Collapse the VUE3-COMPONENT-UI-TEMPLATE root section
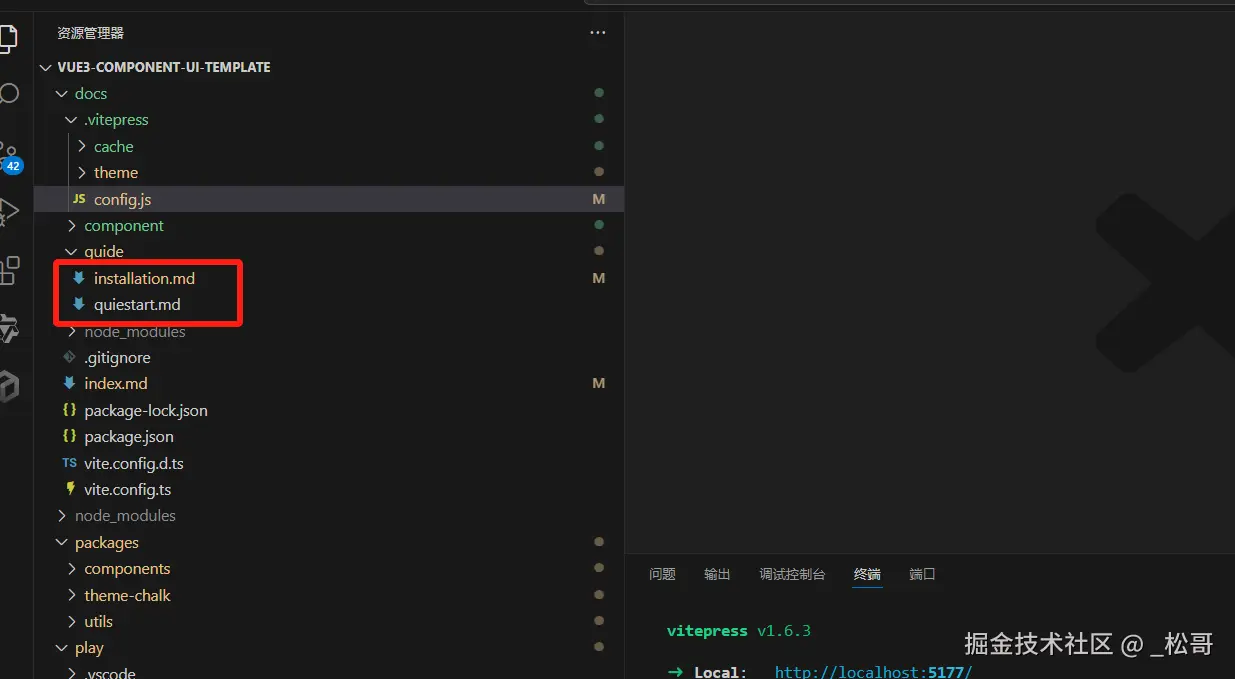Viewport: 1235px width, 679px height. point(46,67)
